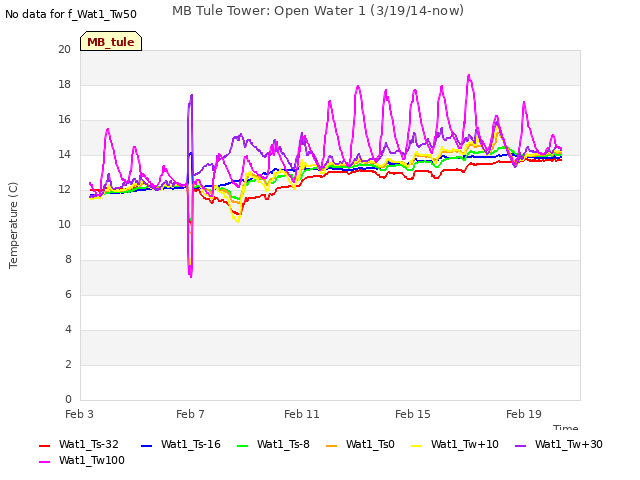Select the Wat1_Ts-32 legend label
The image size is (640, 480).
(x=89, y=444)
